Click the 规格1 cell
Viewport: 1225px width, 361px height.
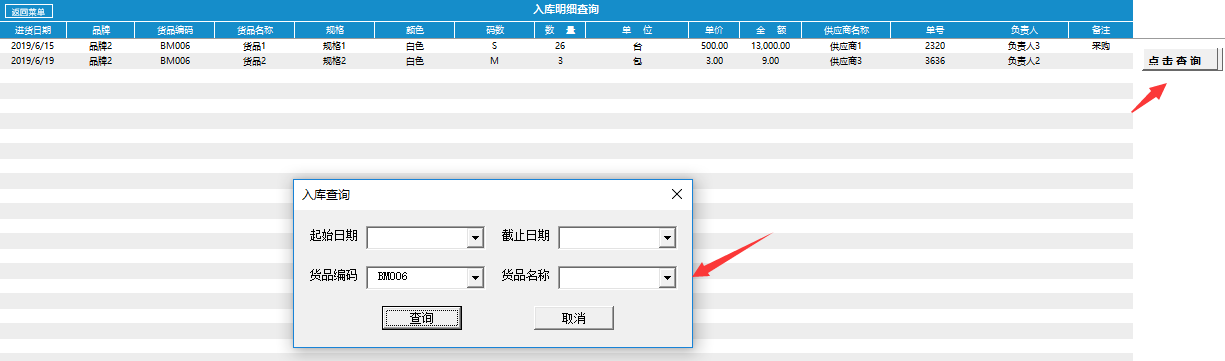click(x=333, y=46)
